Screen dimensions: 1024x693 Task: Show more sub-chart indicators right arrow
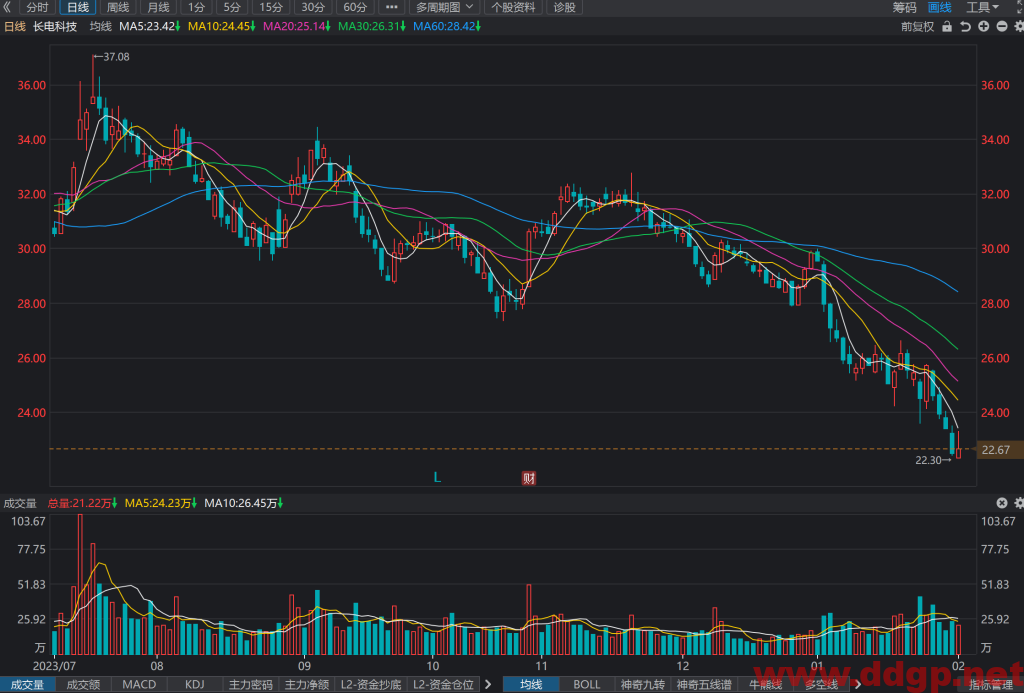tap(488, 685)
